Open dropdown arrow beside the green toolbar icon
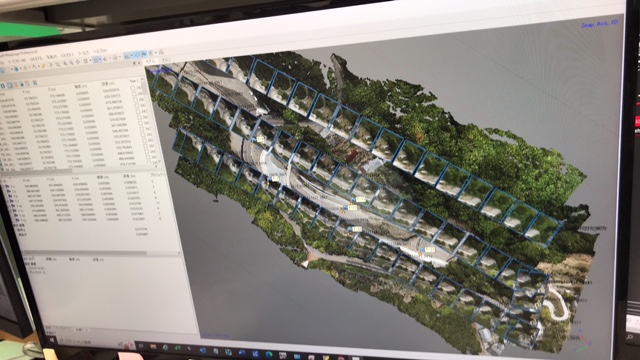Image resolution: width=640 pixels, height=360 pixels. point(156,53)
